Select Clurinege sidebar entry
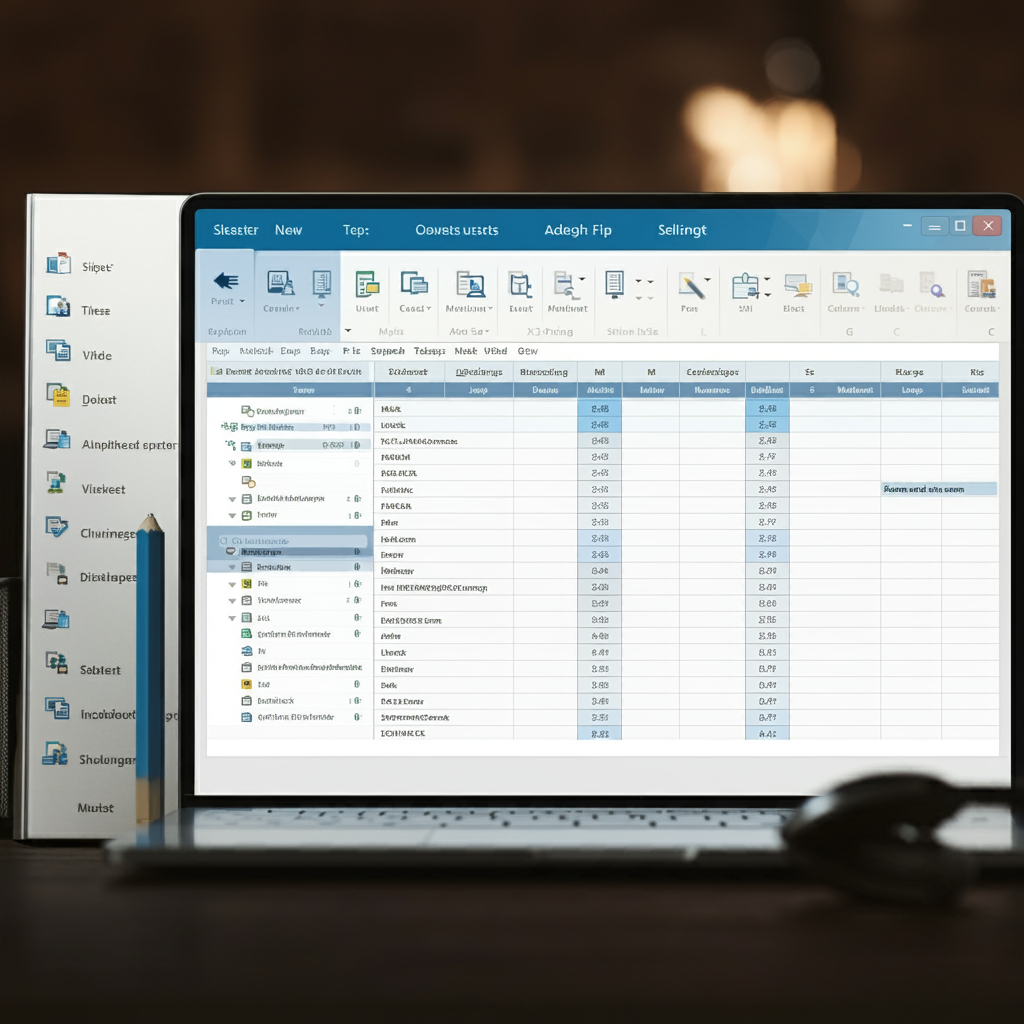1024x1024 pixels. [x=108, y=534]
